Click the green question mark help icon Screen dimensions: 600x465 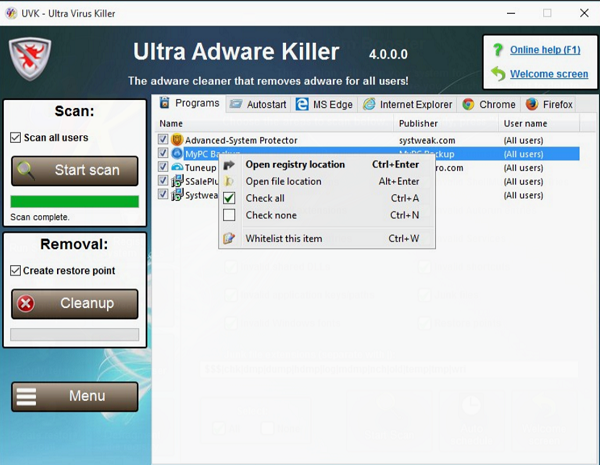tap(498, 50)
